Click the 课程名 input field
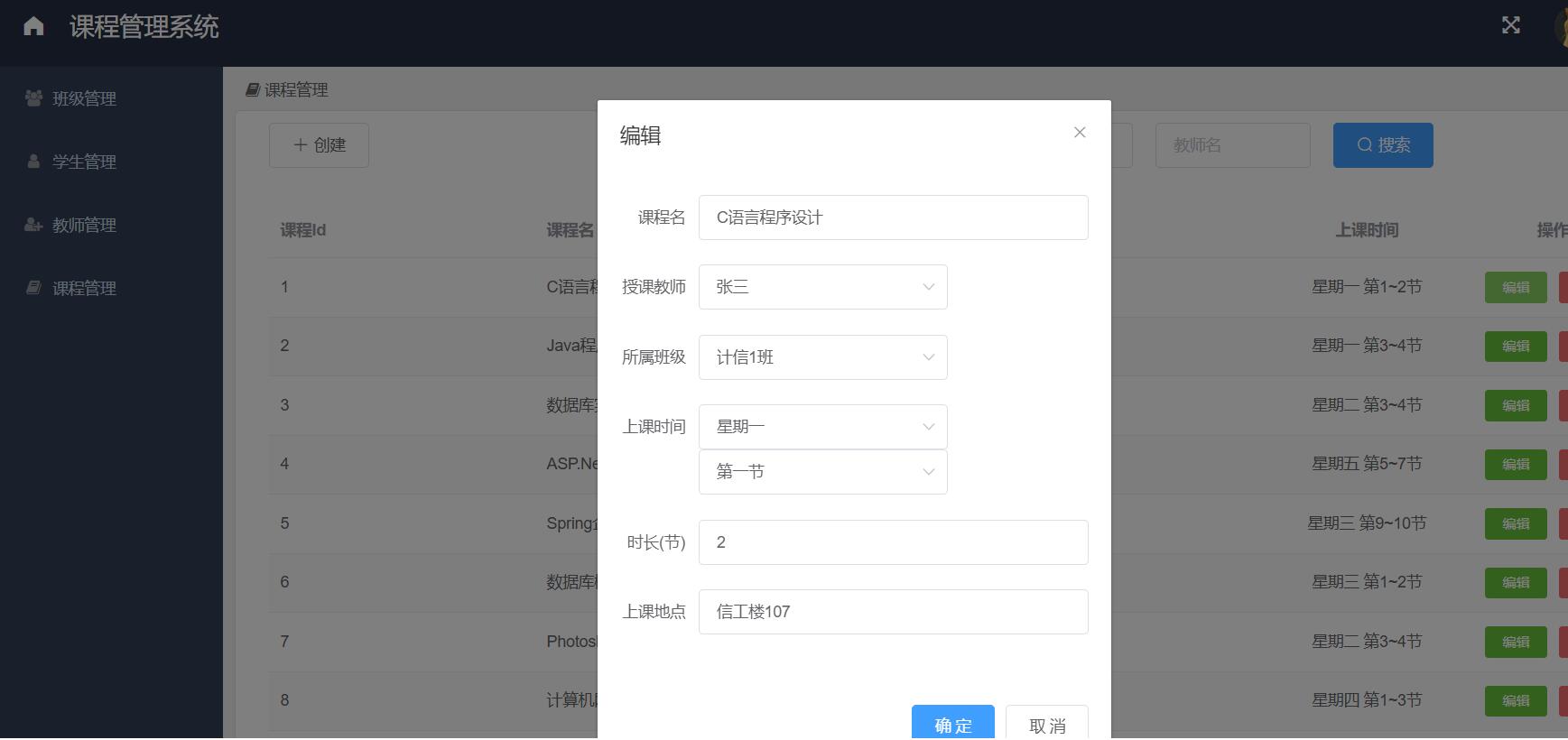Screen dimensions: 1568x740 coord(893,217)
